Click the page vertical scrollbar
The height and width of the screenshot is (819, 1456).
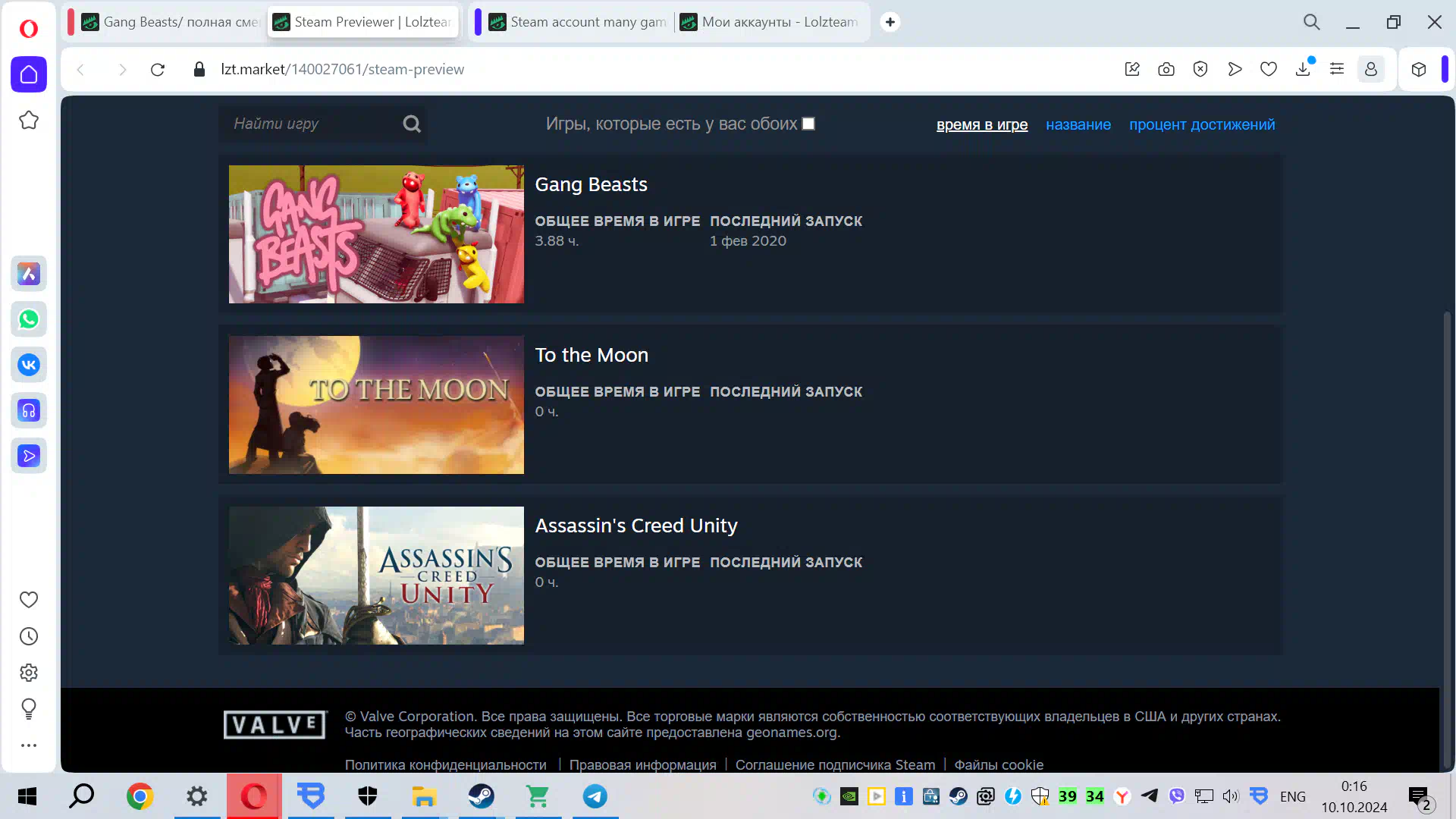click(x=1447, y=538)
